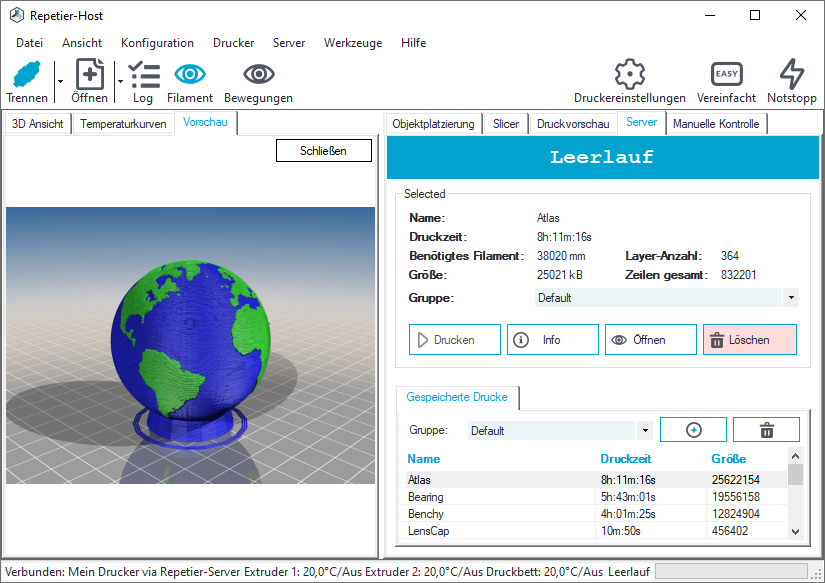Expand the arrow next to Öffnen
The height and width of the screenshot is (583, 825).
pyautogui.click(x=120, y=81)
